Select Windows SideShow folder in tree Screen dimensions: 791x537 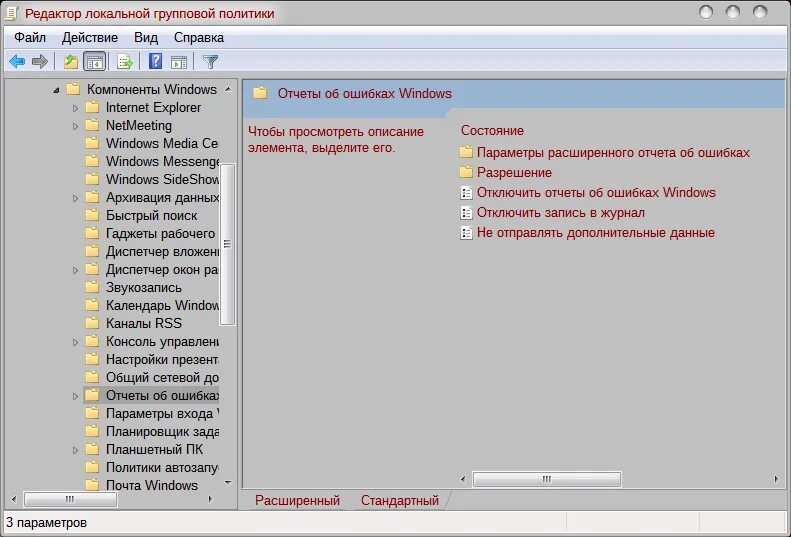click(x=161, y=180)
